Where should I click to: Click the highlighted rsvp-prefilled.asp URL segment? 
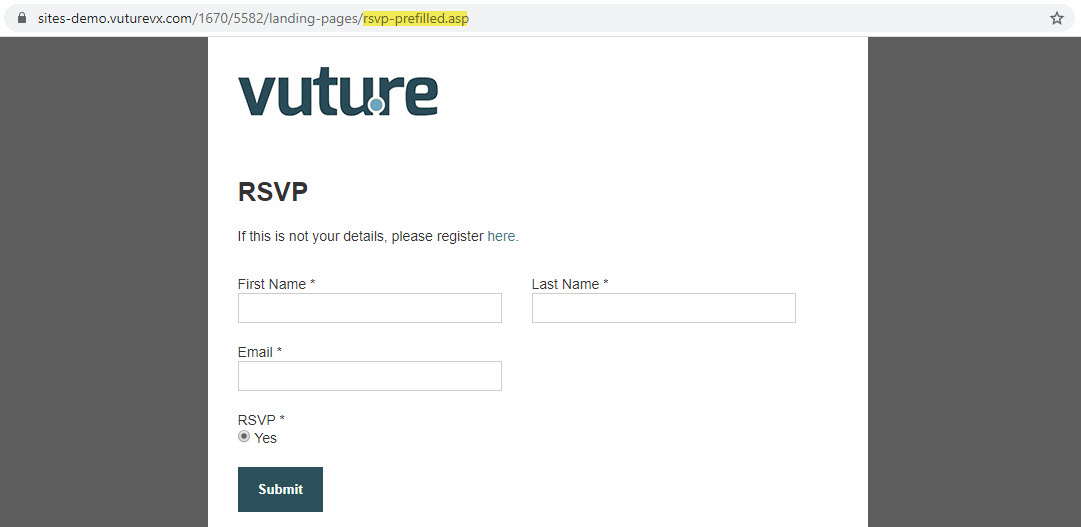point(416,19)
